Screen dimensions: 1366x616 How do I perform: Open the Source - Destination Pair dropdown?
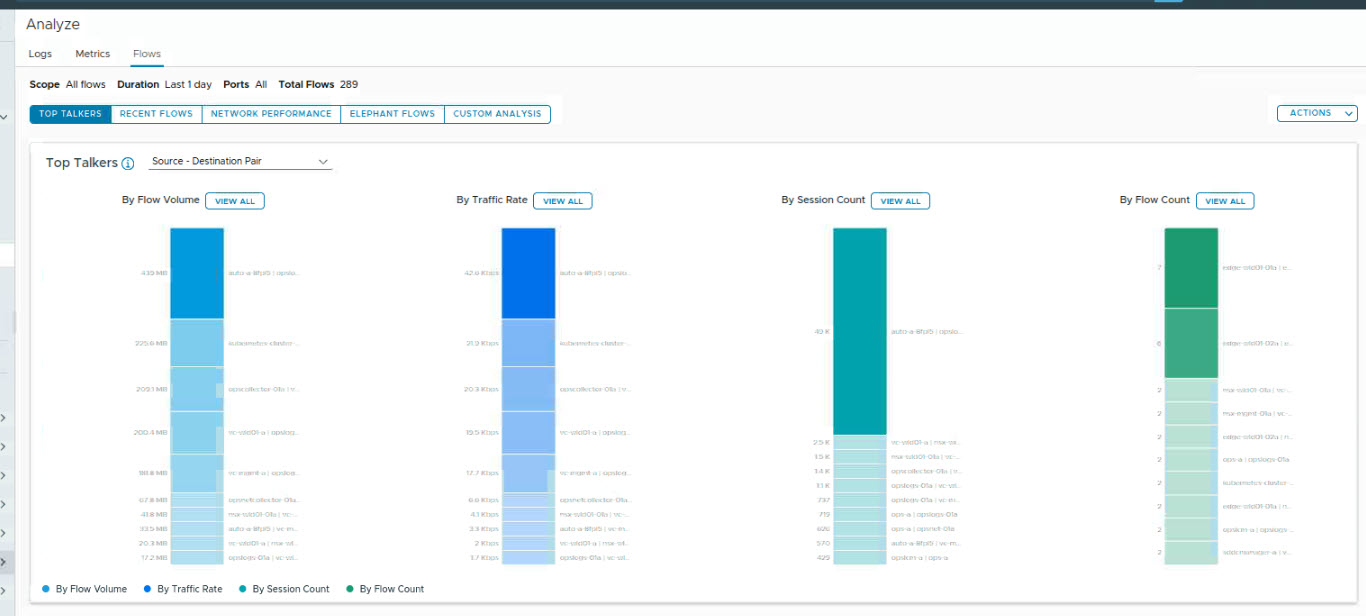pos(240,161)
